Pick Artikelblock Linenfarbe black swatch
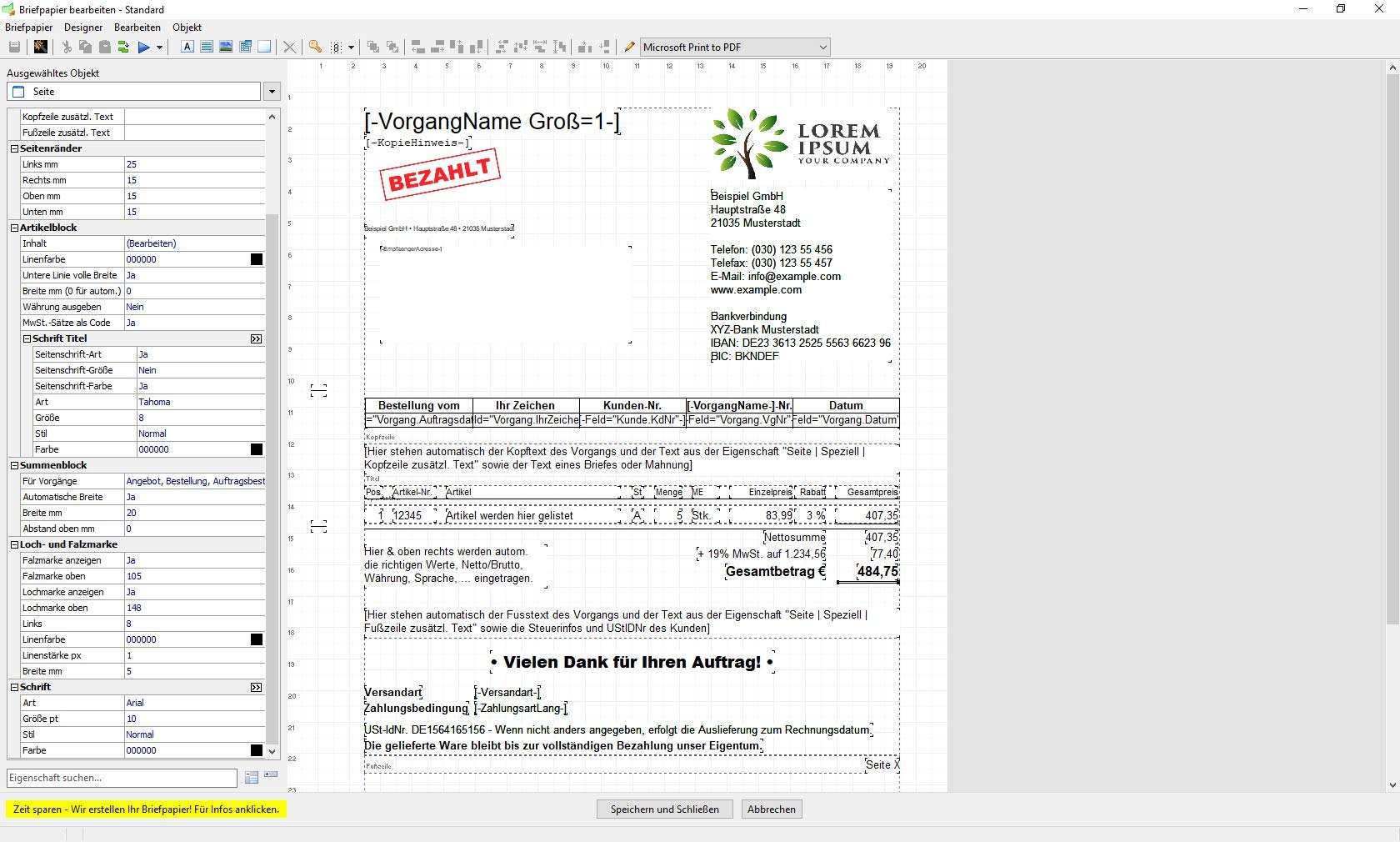 point(257,259)
